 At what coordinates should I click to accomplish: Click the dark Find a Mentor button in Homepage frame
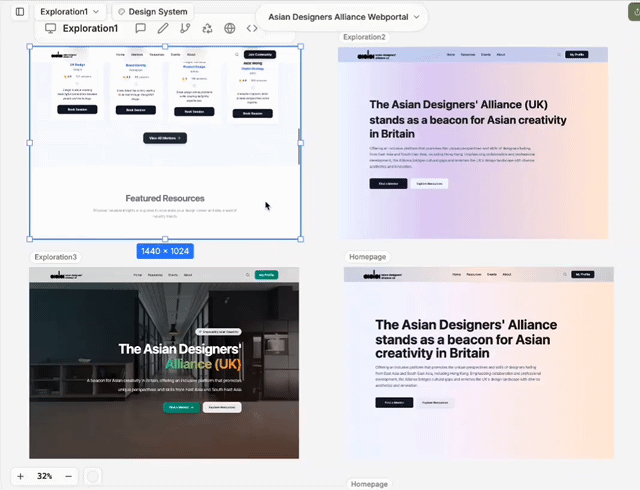[394, 403]
